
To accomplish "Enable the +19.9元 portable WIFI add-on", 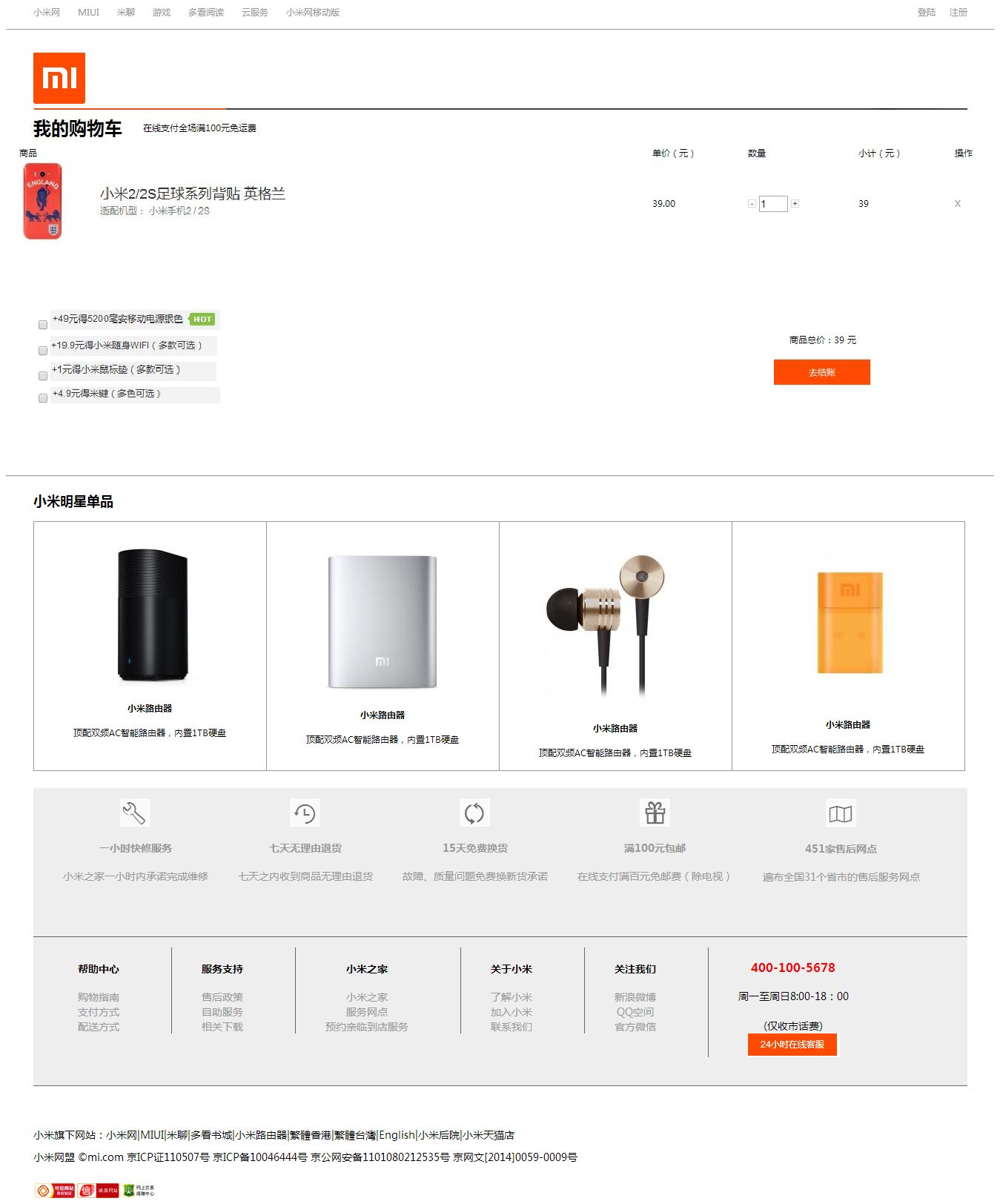I will pos(43,350).
